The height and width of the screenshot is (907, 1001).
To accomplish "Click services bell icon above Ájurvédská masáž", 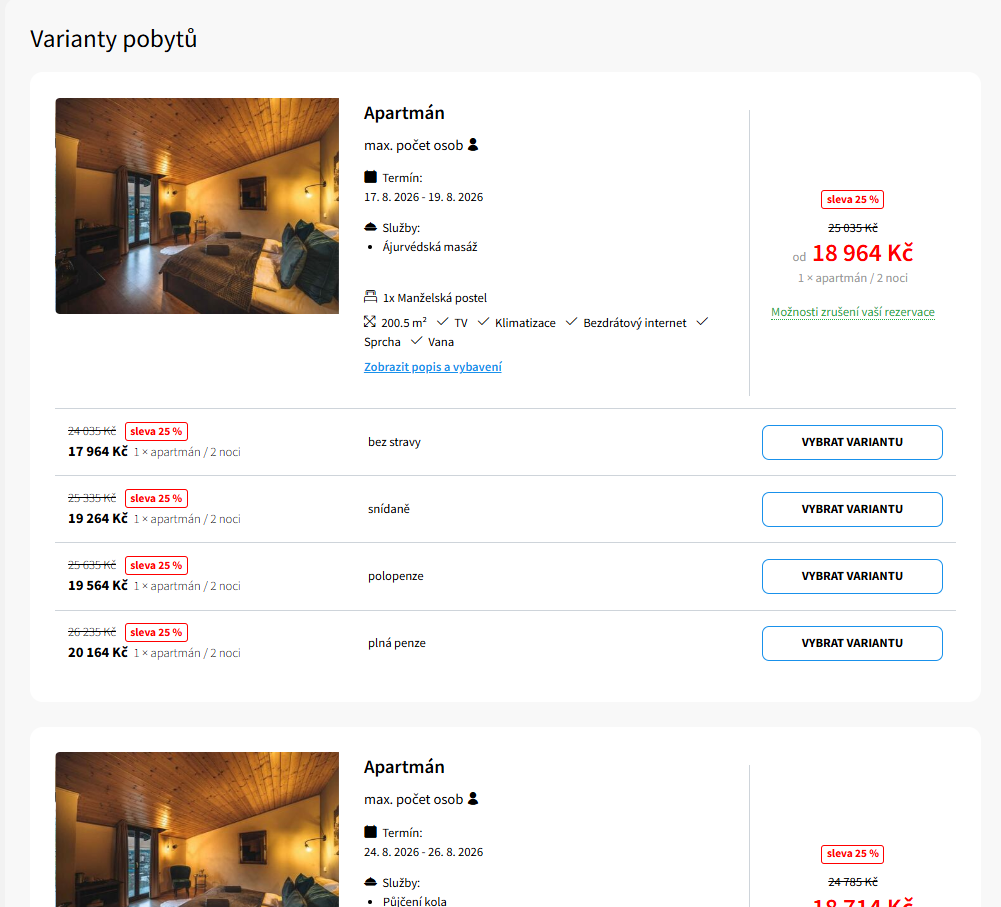I will coord(370,227).
